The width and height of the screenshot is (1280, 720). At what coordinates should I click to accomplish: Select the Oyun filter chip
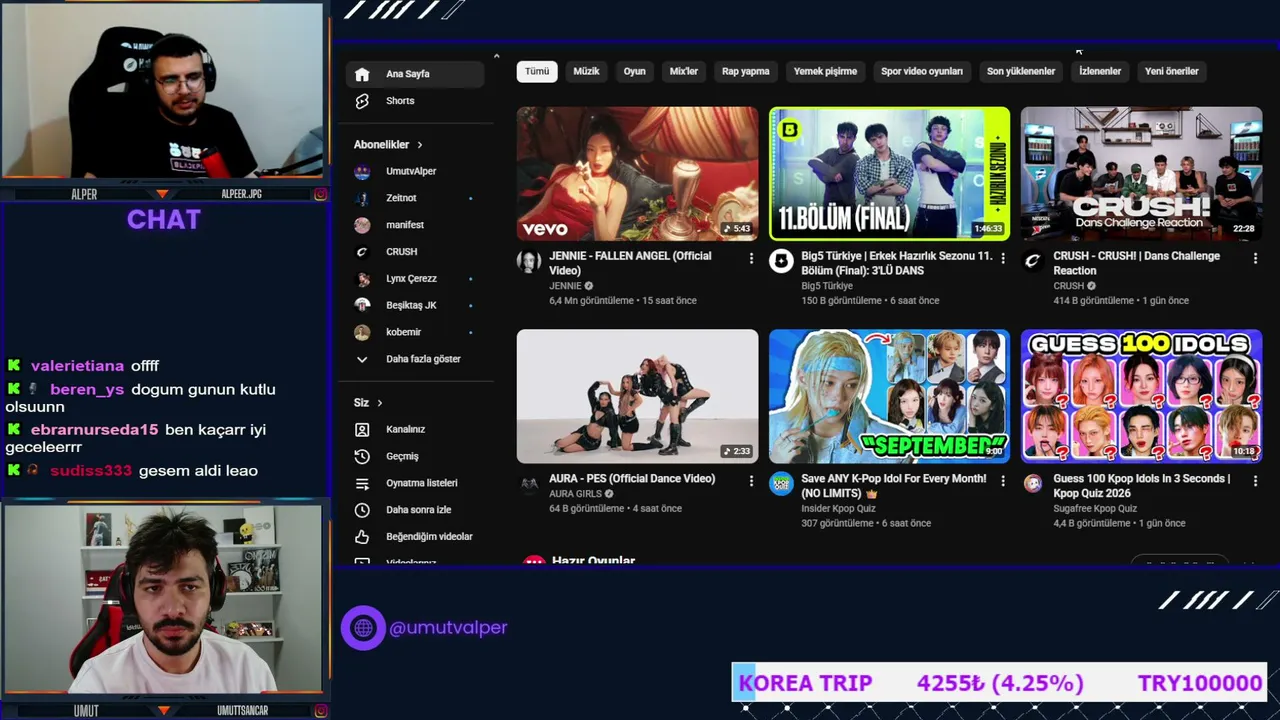pyautogui.click(x=635, y=71)
